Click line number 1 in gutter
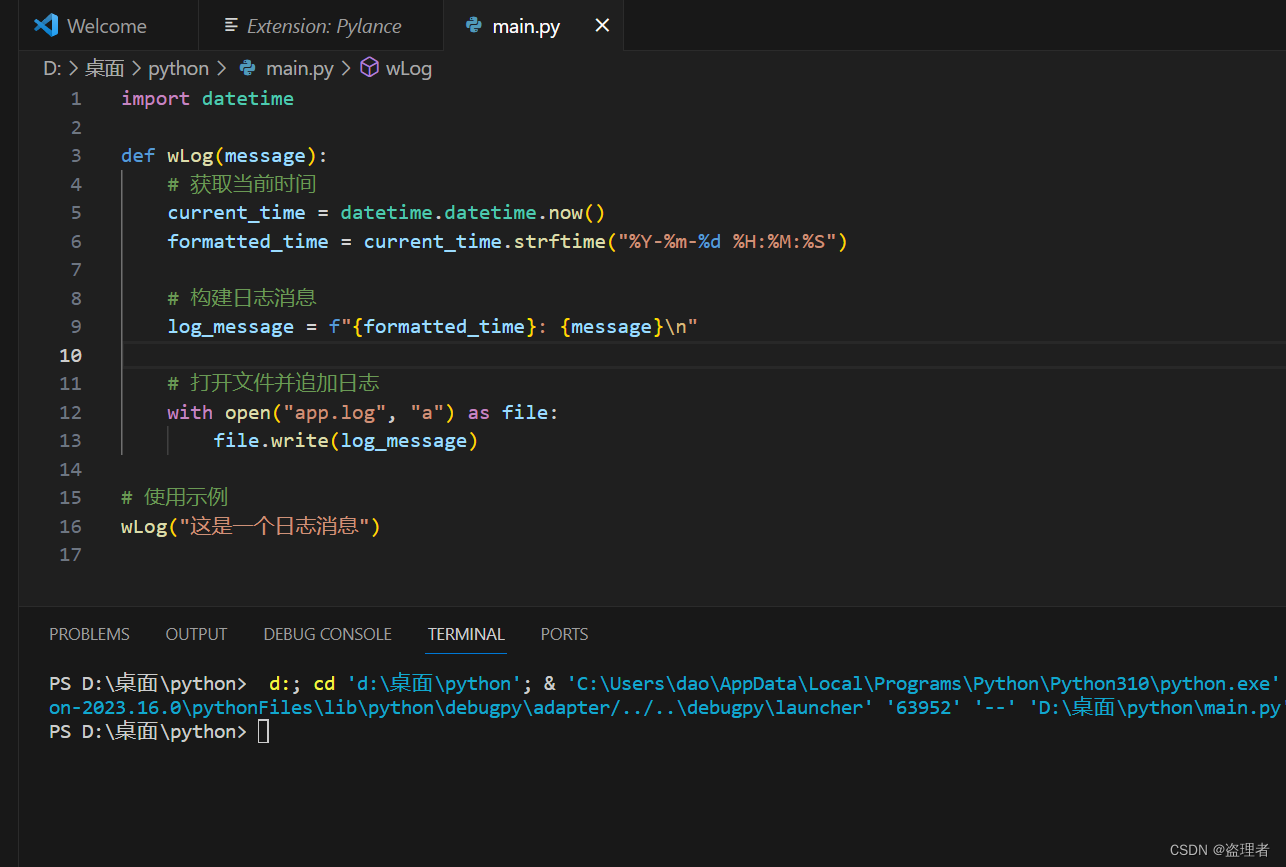This screenshot has height=867, width=1286. pos(76,99)
